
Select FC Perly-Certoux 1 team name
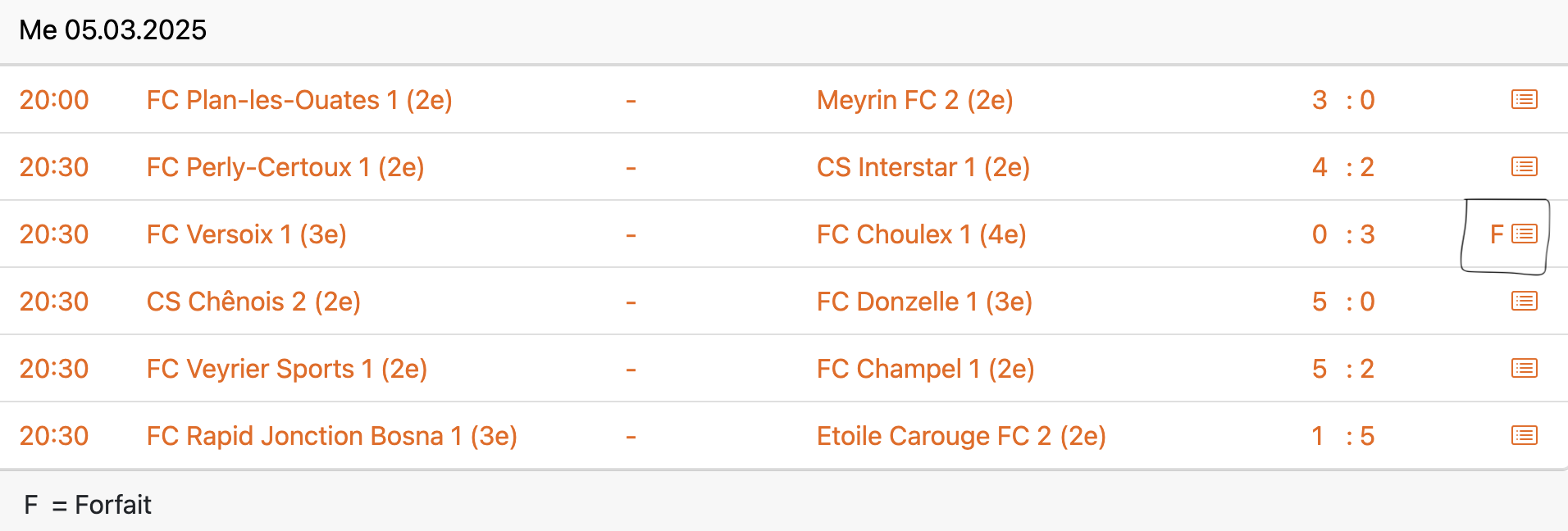tap(285, 167)
